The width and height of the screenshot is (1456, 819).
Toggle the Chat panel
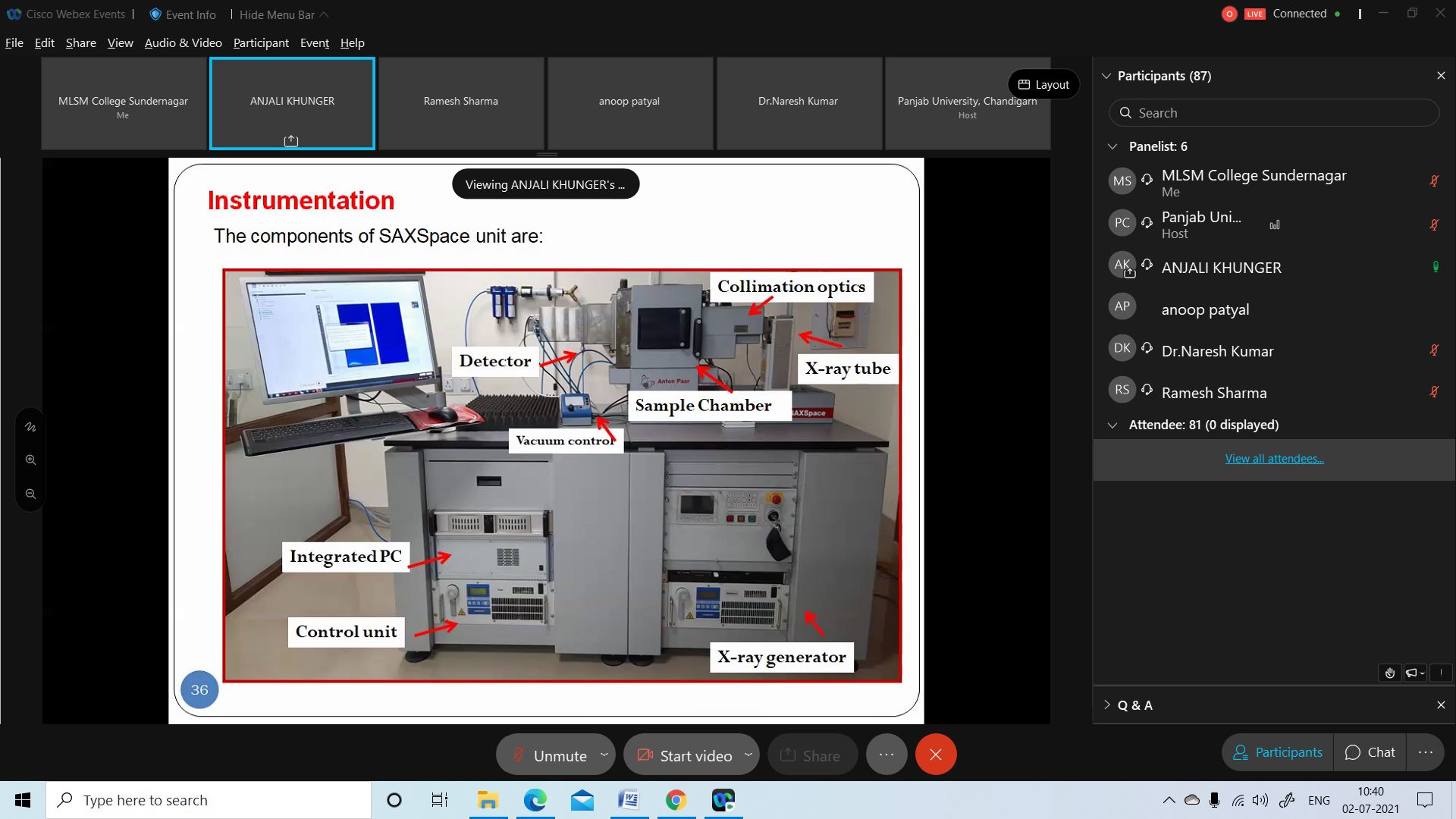click(1370, 752)
